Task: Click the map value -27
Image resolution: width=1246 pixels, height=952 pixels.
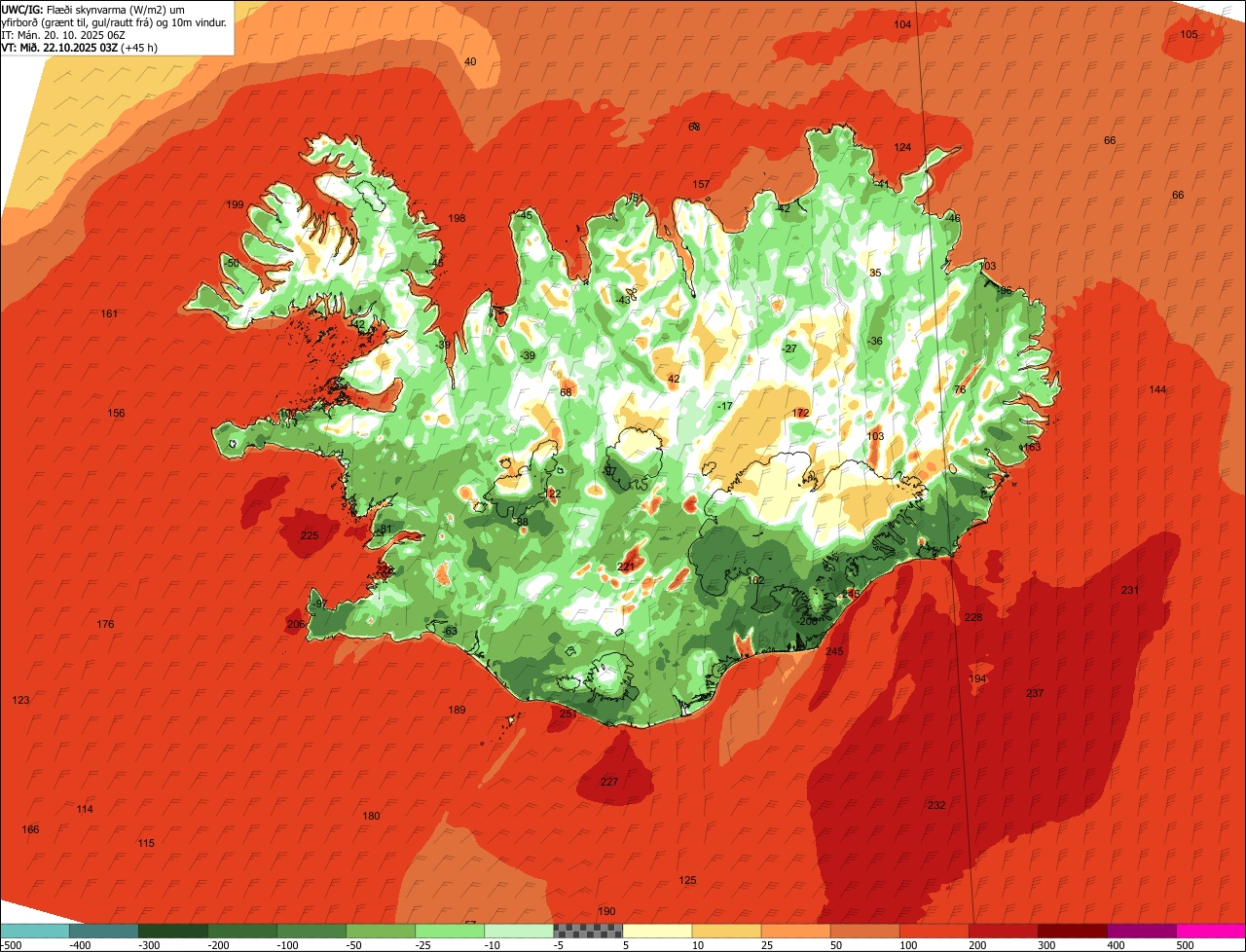Action: pos(789,348)
